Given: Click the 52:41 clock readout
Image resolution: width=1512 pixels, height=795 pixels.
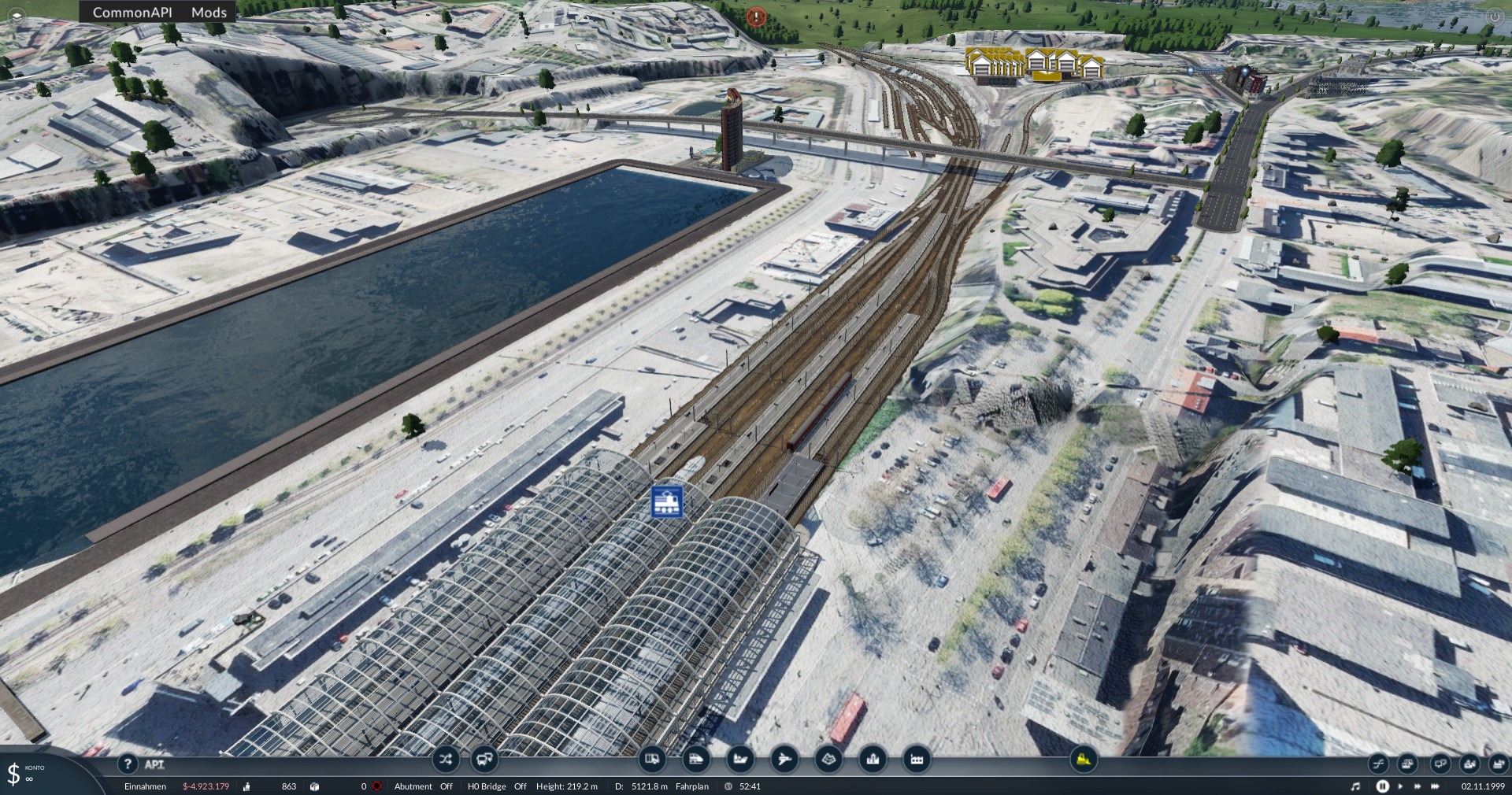Looking at the screenshot, I should tap(750, 786).
